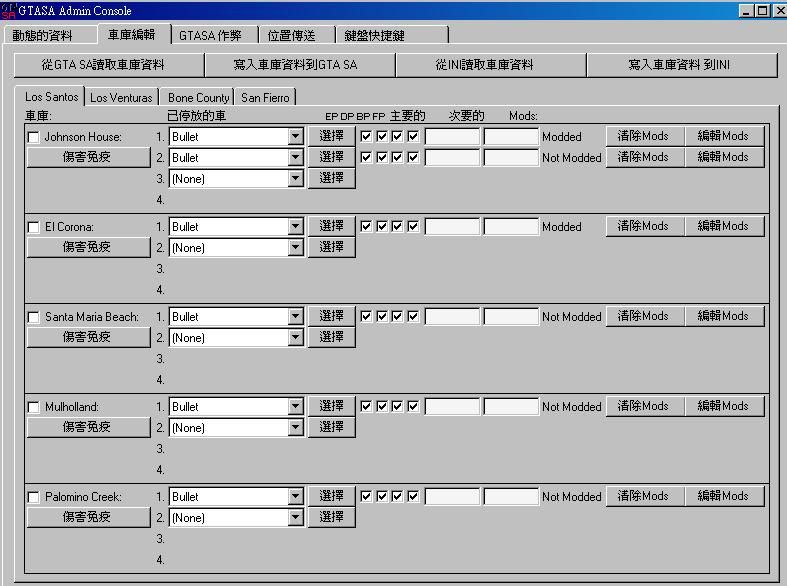Click primary color field for Santa Maria Beach
Viewport: 787px width, 586px height.
pyautogui.click(x=452, y=317)
